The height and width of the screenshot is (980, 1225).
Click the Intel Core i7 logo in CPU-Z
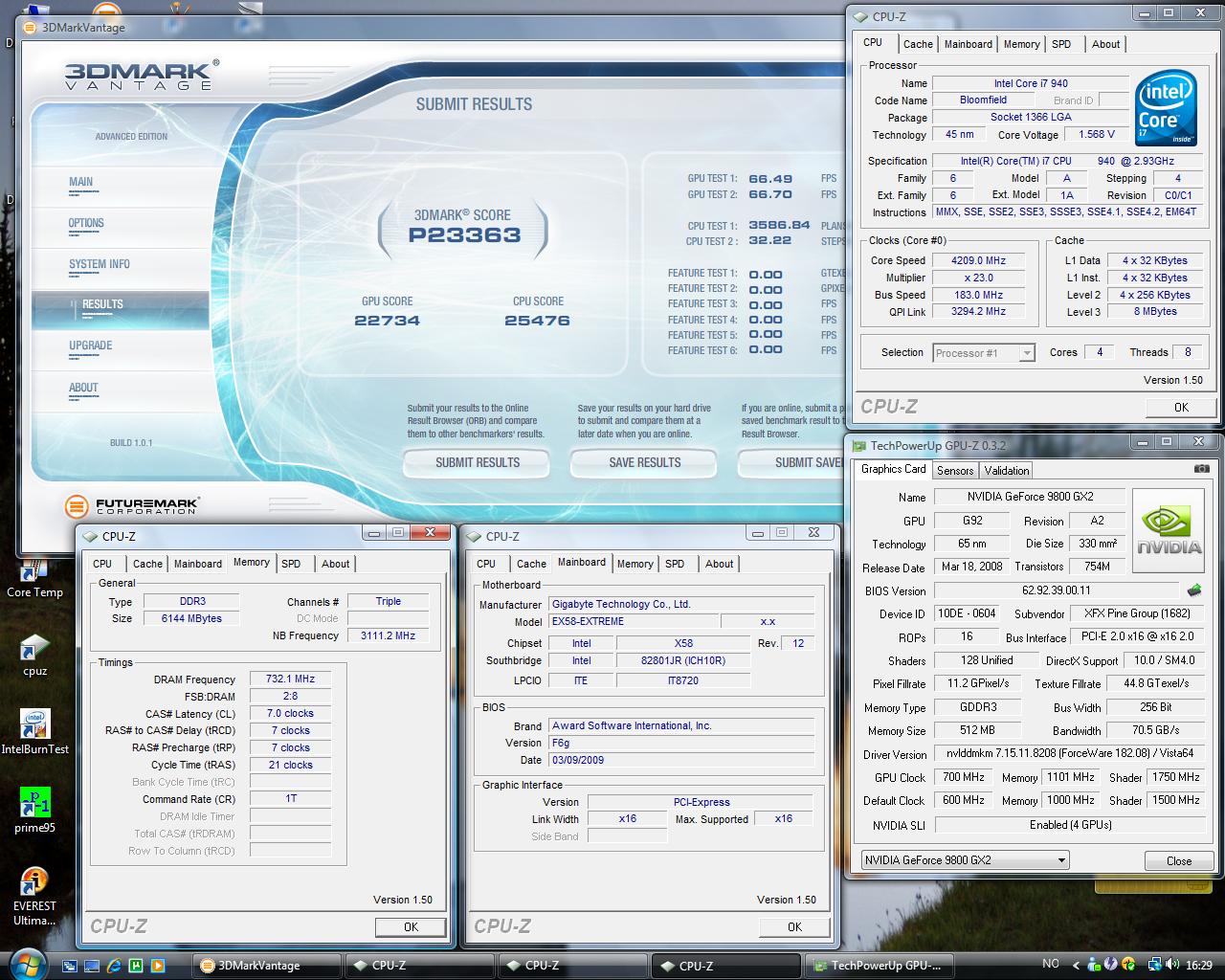pos(1167,109)
